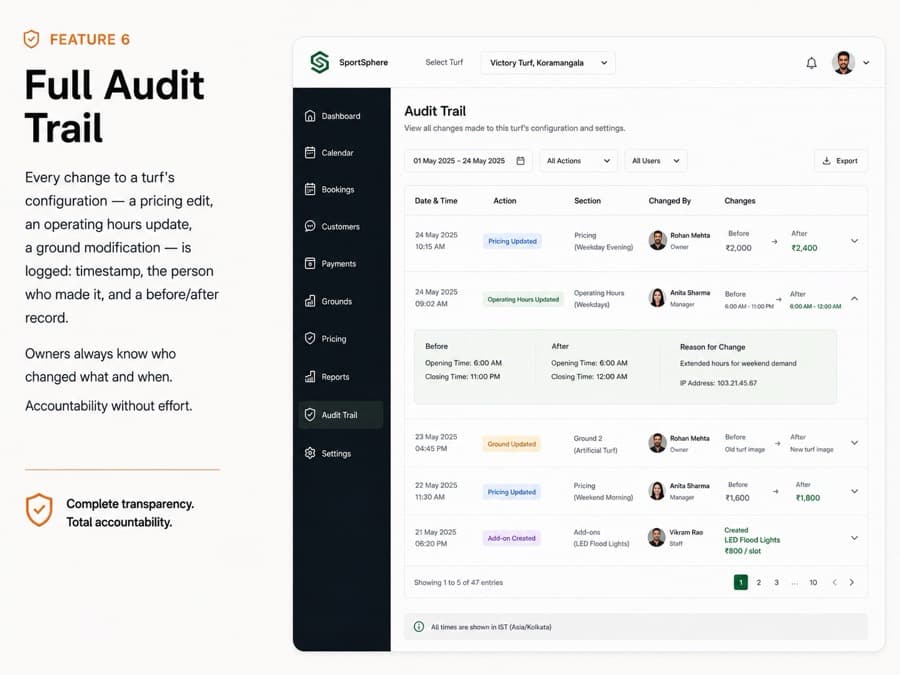This screenshot has width=900, height=675.
Task: Click the Audit Trail shield icon
Action: click(310, 414)
